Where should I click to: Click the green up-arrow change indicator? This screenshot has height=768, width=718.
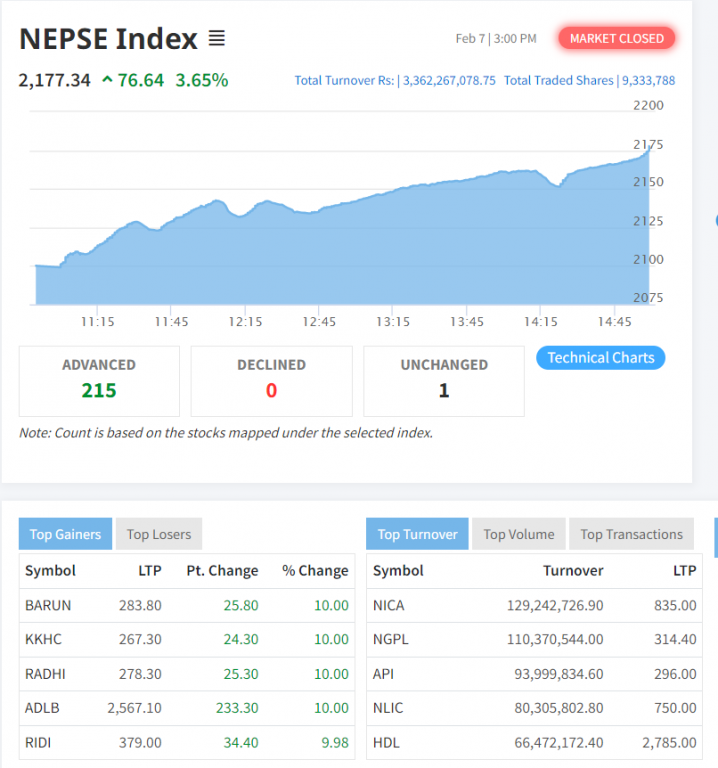(107, 80)
